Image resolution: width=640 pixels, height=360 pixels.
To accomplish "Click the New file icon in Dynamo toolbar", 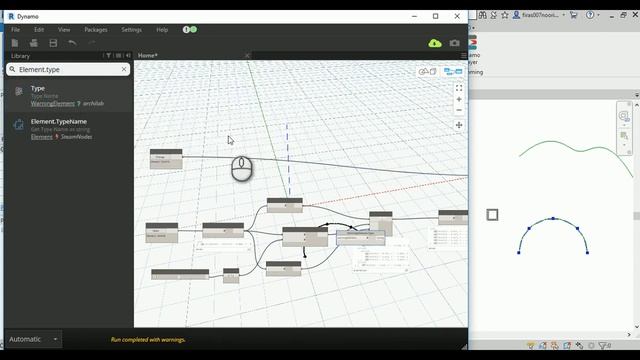I will (x=15, y=43).
